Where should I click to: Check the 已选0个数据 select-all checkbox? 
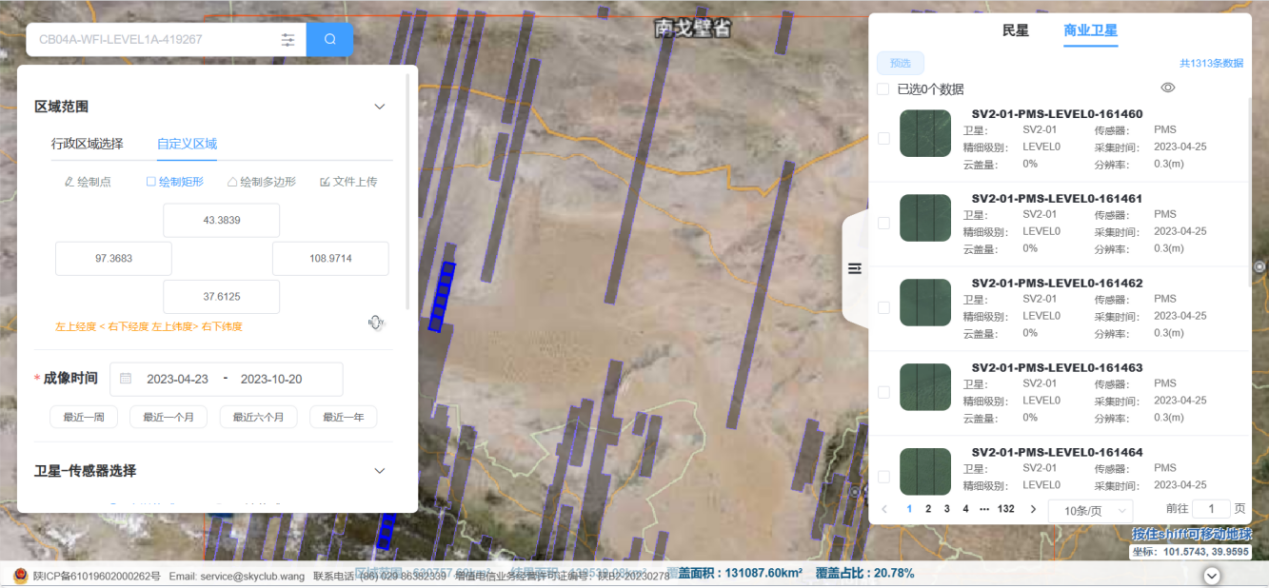click(x=883, y=89)
